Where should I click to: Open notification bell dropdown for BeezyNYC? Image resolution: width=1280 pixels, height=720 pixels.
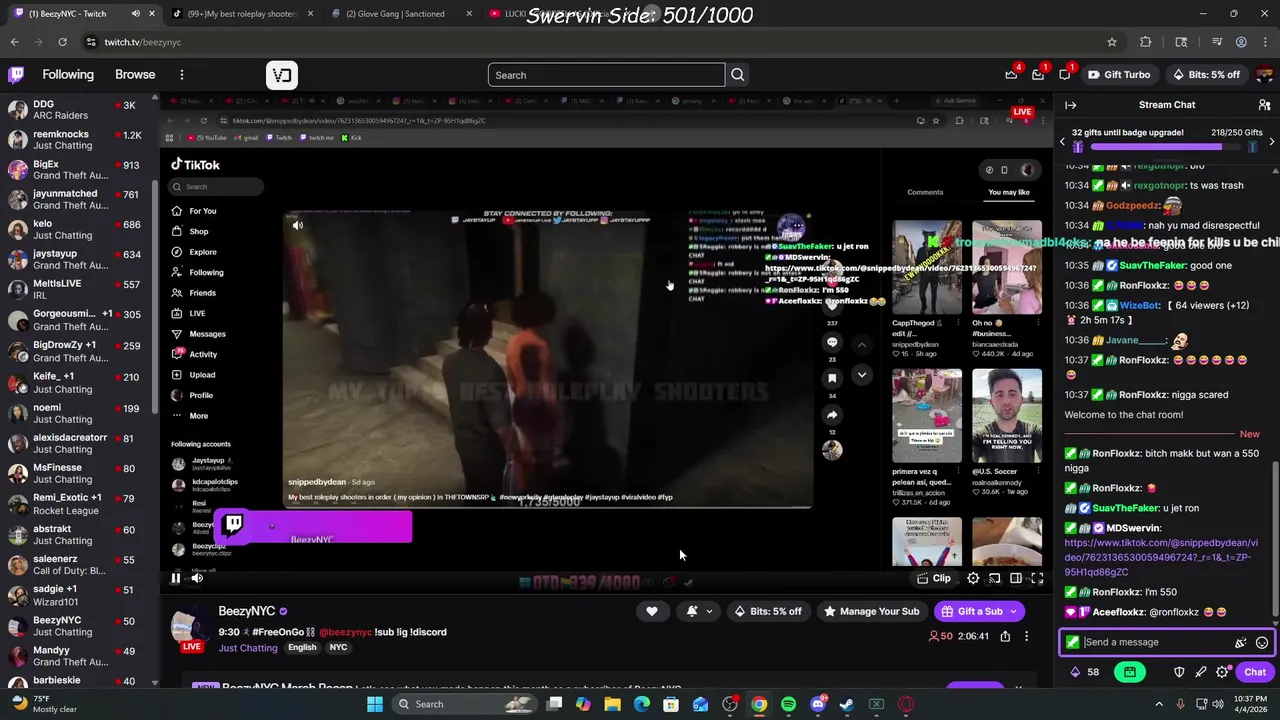[699, 611]
